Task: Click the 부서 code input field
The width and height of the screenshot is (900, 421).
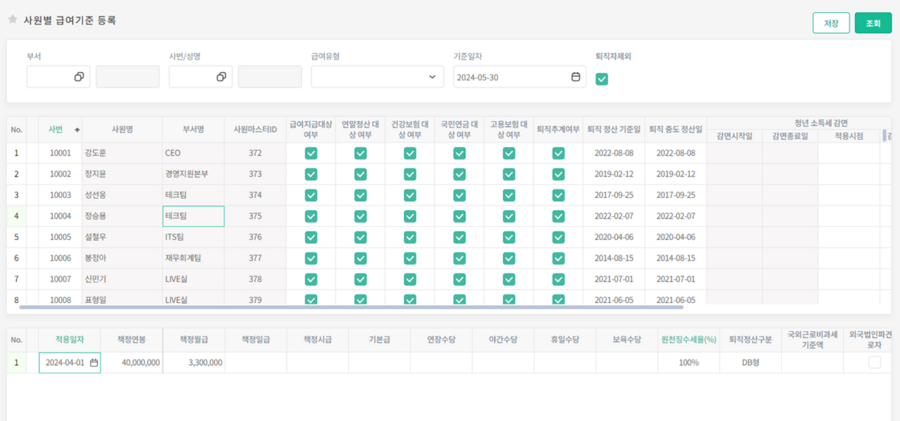Action: (51, 77)
